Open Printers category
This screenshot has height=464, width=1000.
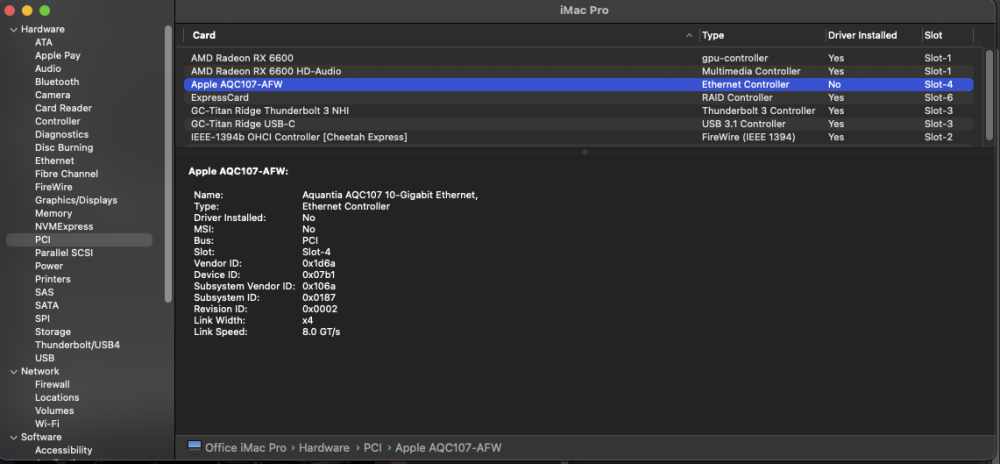[53, 279]
